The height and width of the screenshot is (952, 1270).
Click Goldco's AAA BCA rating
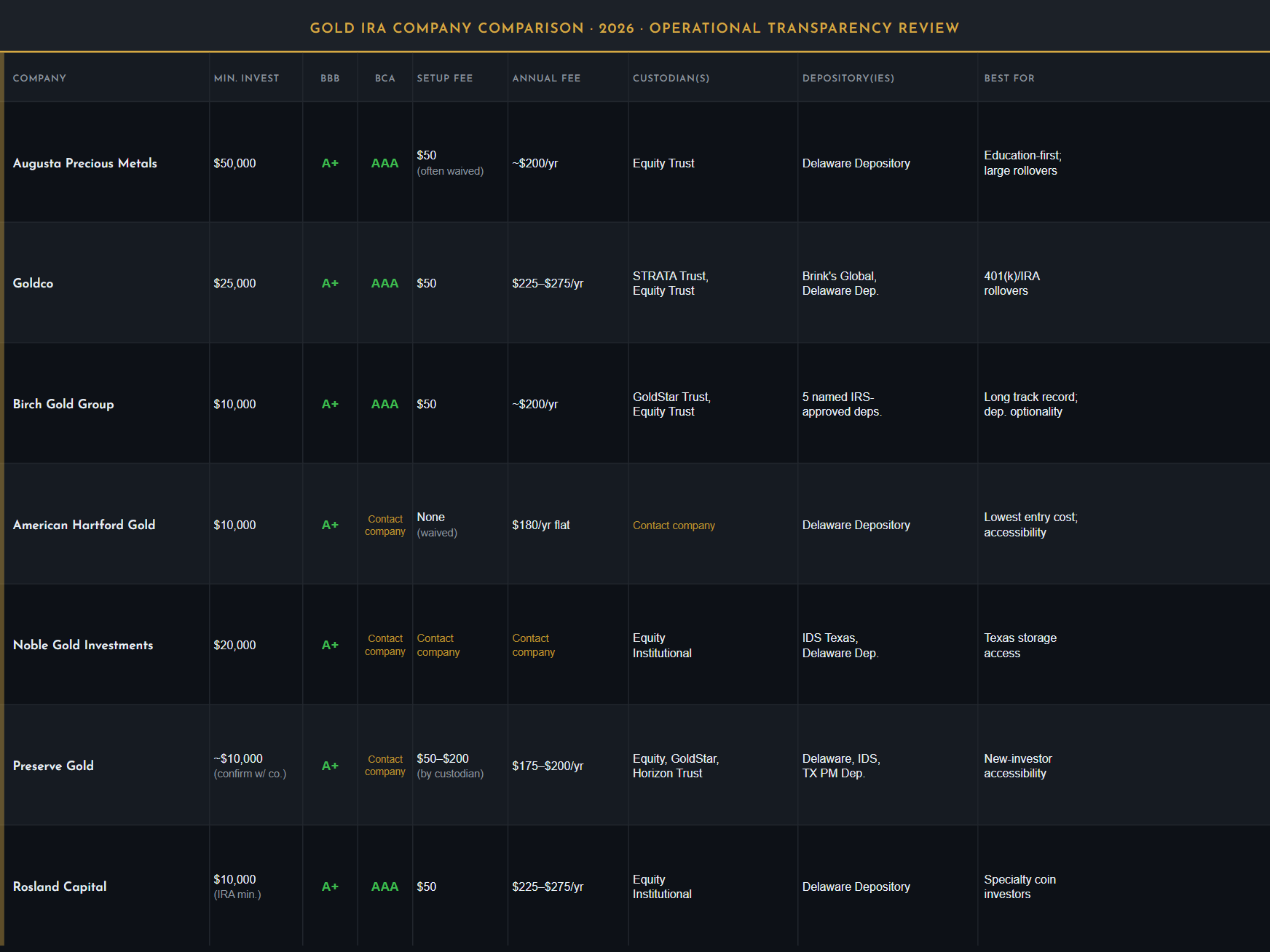[384, 283]
